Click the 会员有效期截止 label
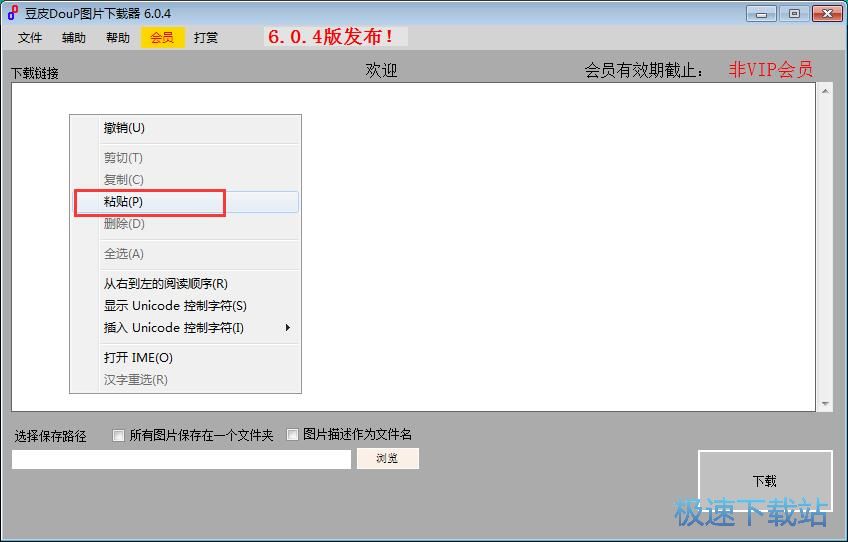The height and width of the screenshot is (542, 848). pyautogui.click(x=644, y=70)
